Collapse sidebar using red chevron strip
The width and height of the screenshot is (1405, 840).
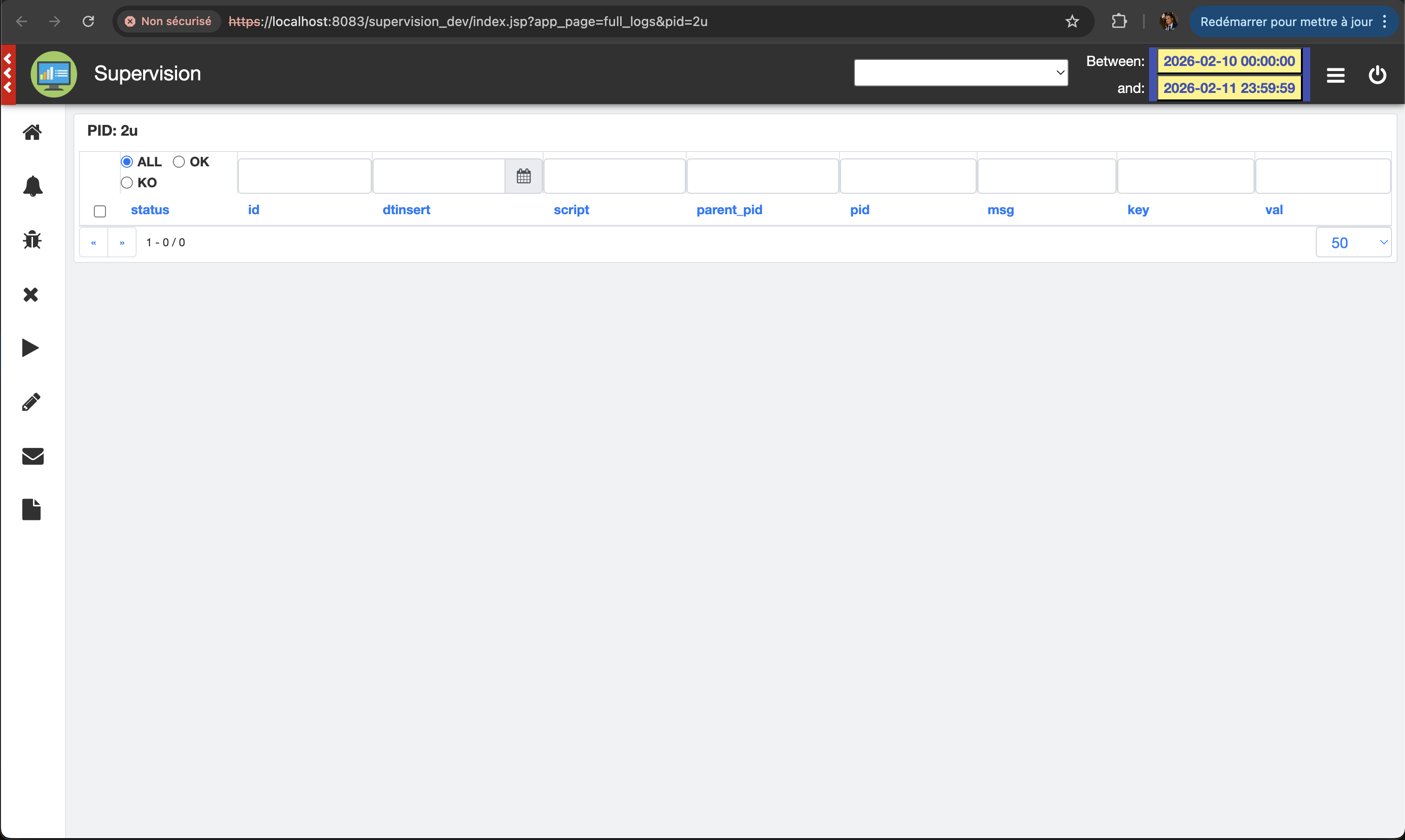pos(8,73)
